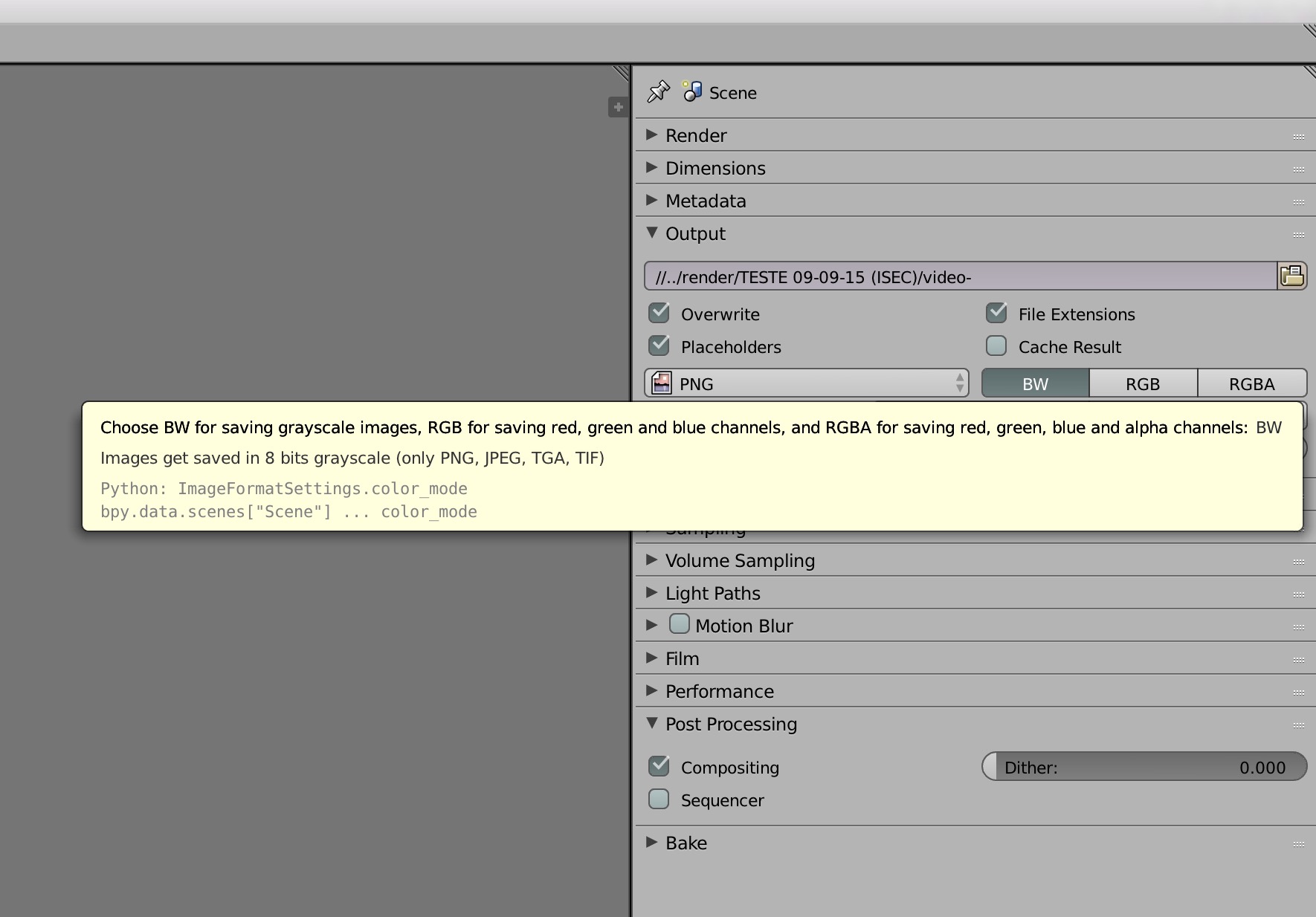
Task: Expand the Film panel
Action: point(652,658)
